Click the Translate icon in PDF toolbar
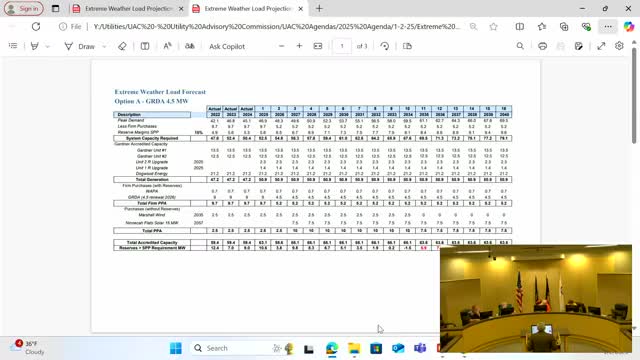The image size is (640, 360). [189, 46]
